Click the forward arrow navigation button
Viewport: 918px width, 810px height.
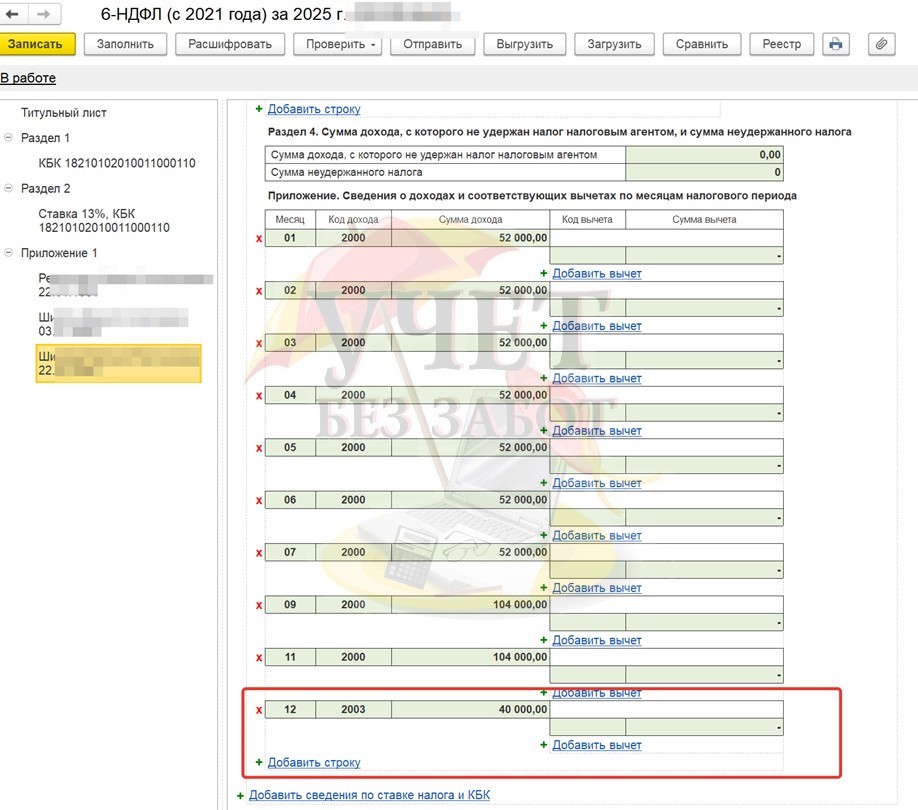pyautogui.click(x=43, y=15)
